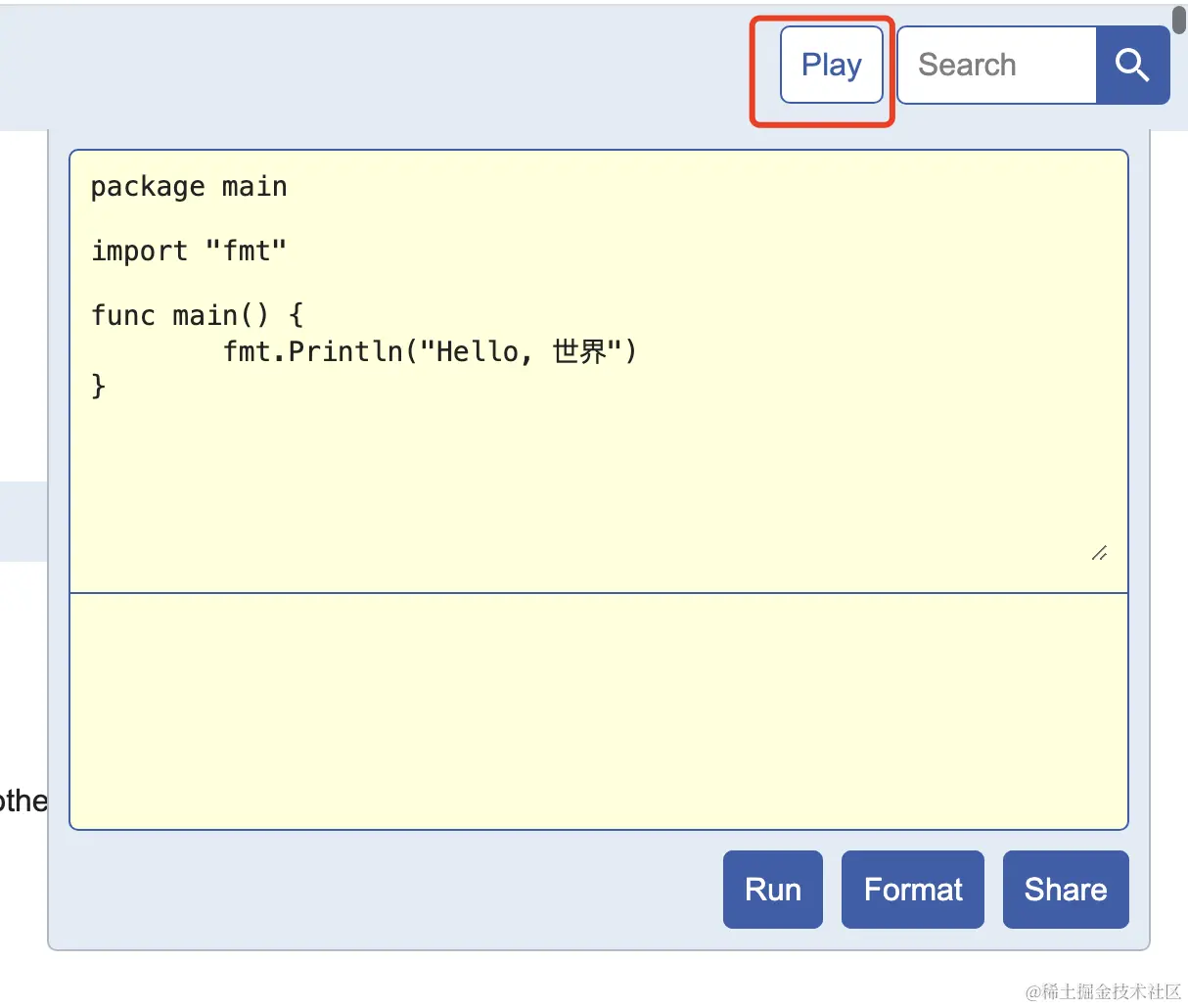Click the Play button in header
Viewport: 1188px width, 1008px height.
pyautogui.click(x=831, y=65)
